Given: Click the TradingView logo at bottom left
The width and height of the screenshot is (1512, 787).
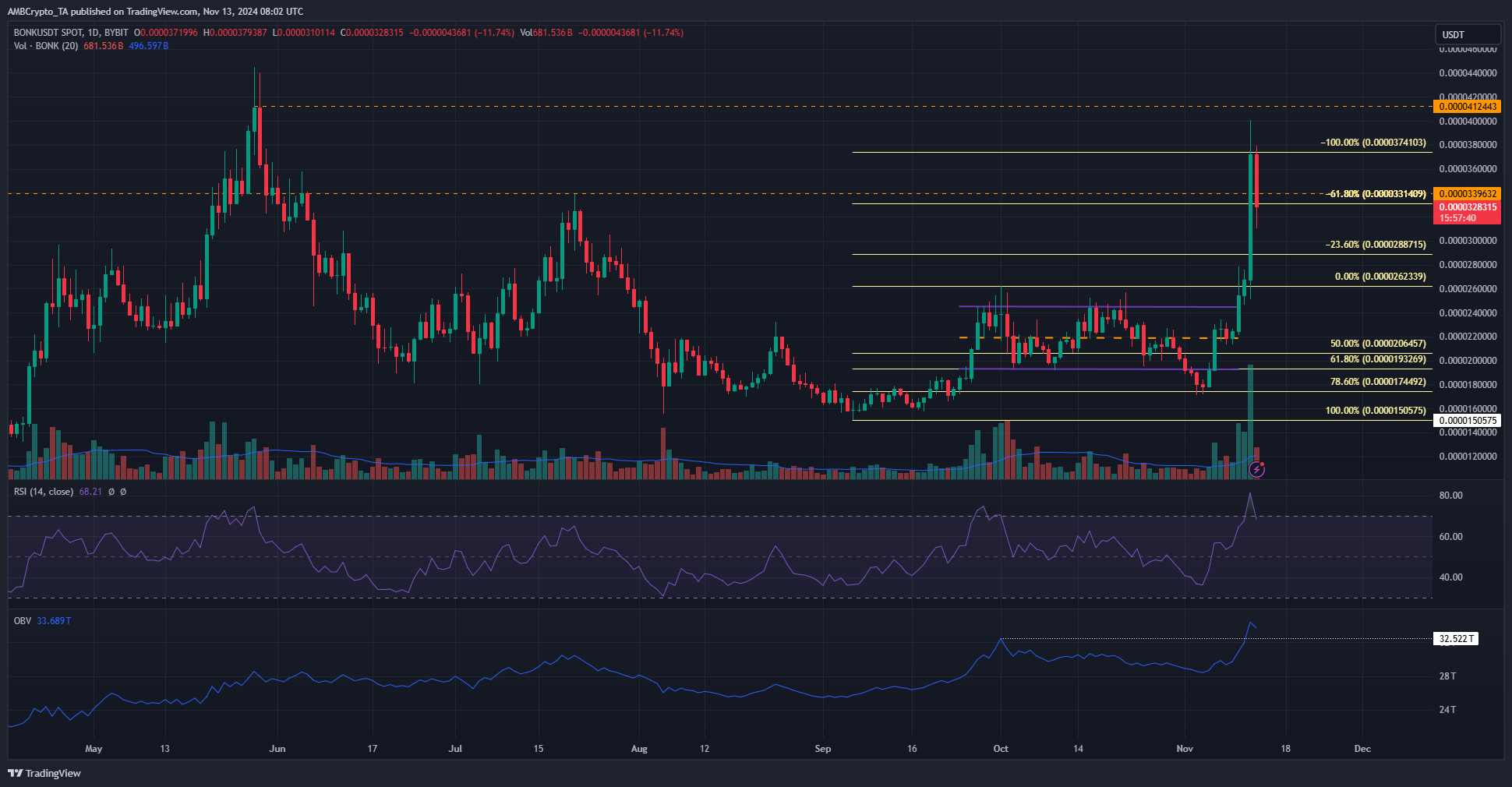Looking at the screenshot, I should pyautogui.click(x=44, y=773).
